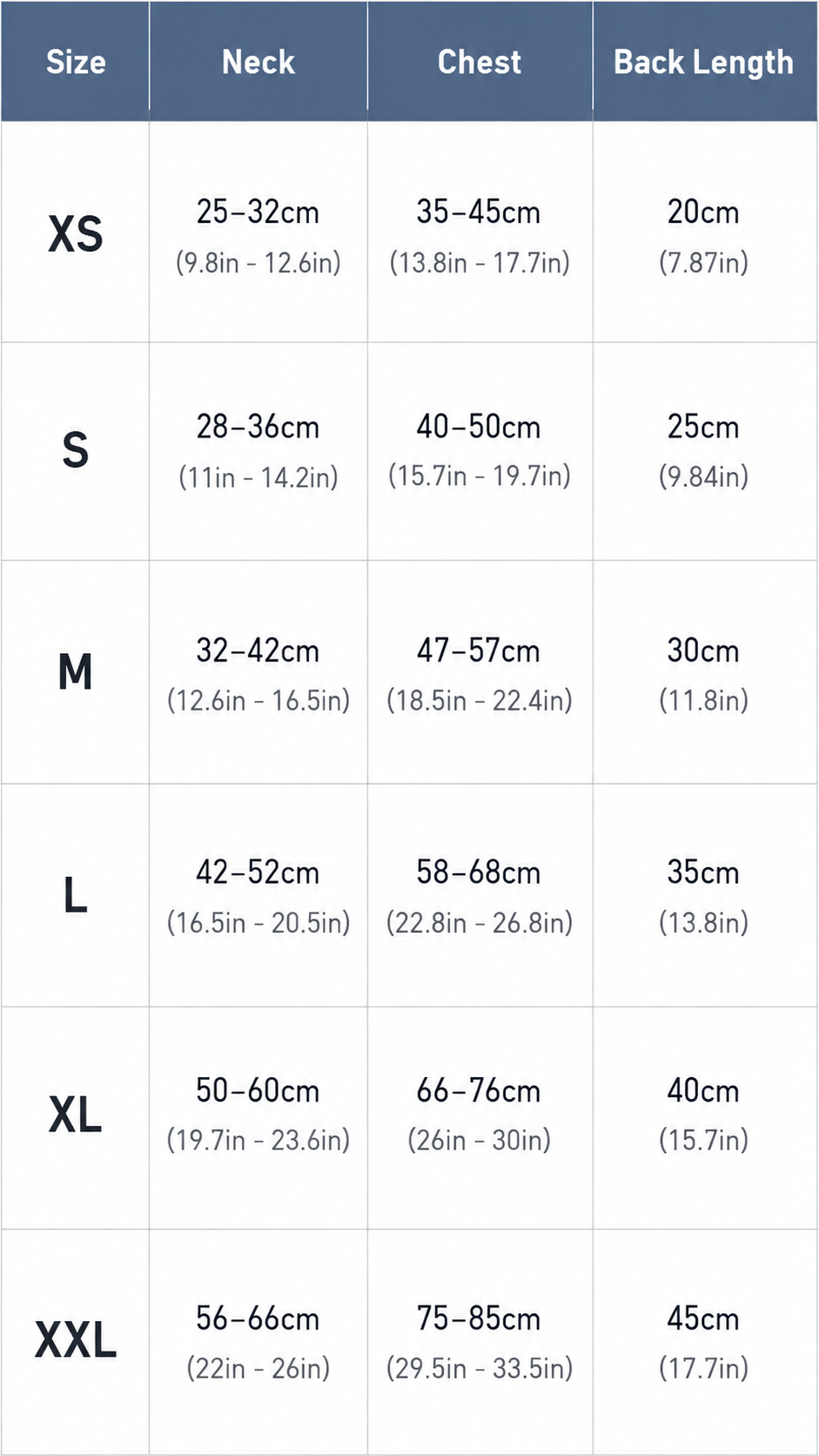Select the M size row label
The width and height of the screenshot is (819, 1456).
pyautogui.click(x=76, y=672)
